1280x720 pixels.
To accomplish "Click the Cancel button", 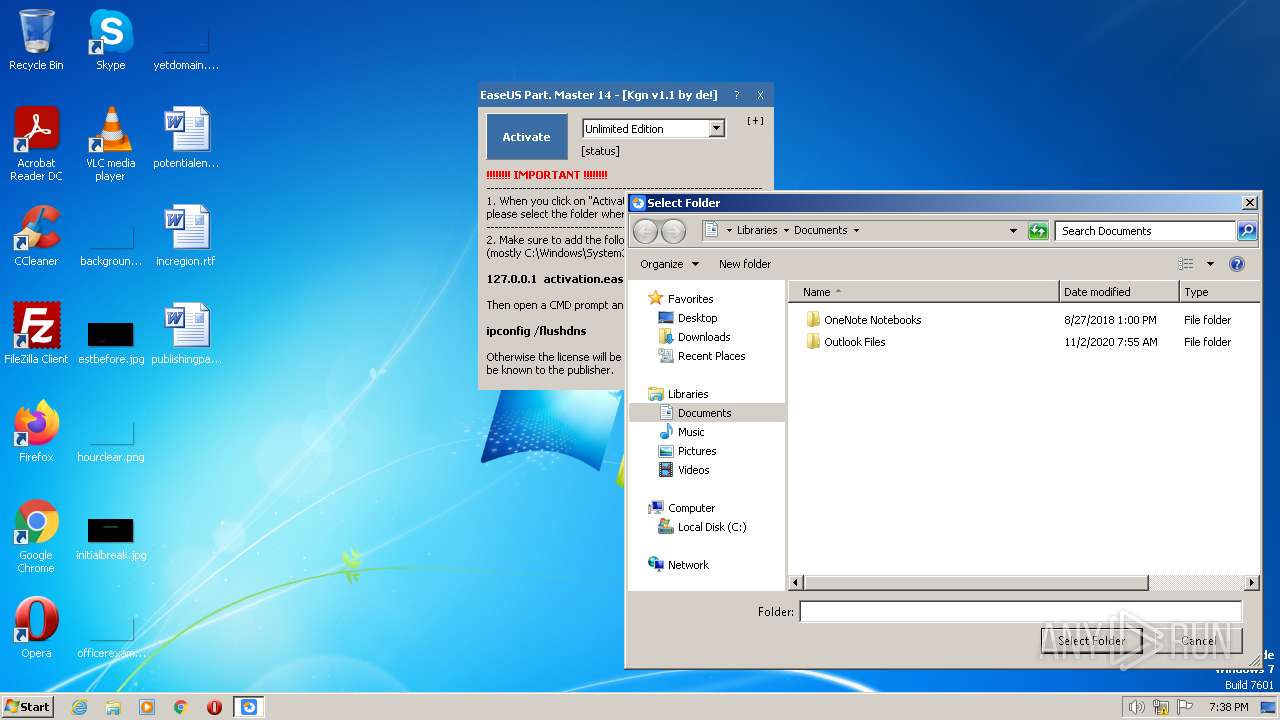I will click(x=1198, y=641).
